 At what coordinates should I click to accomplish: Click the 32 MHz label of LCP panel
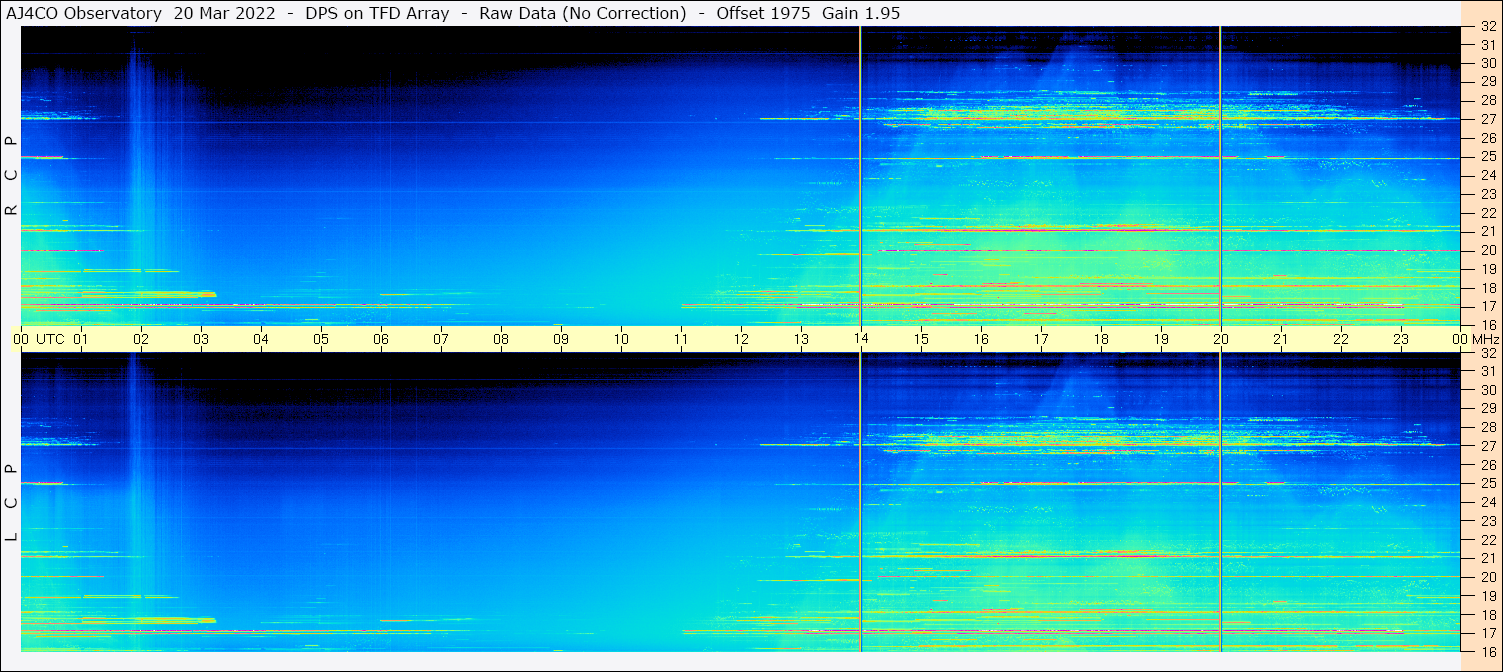click(1487, 353)
